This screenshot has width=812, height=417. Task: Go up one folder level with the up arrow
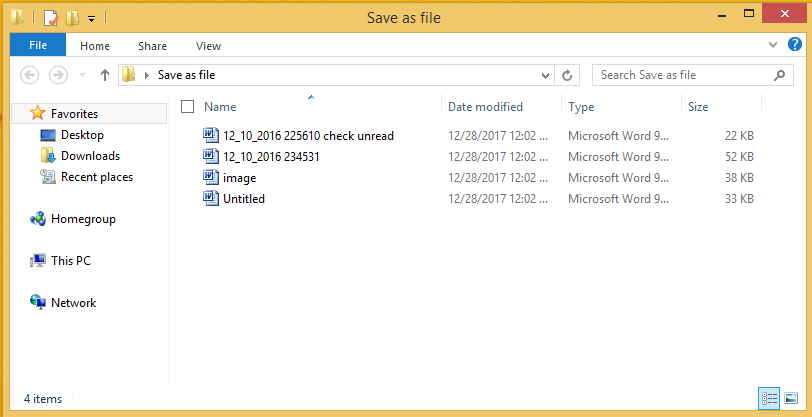105,75
